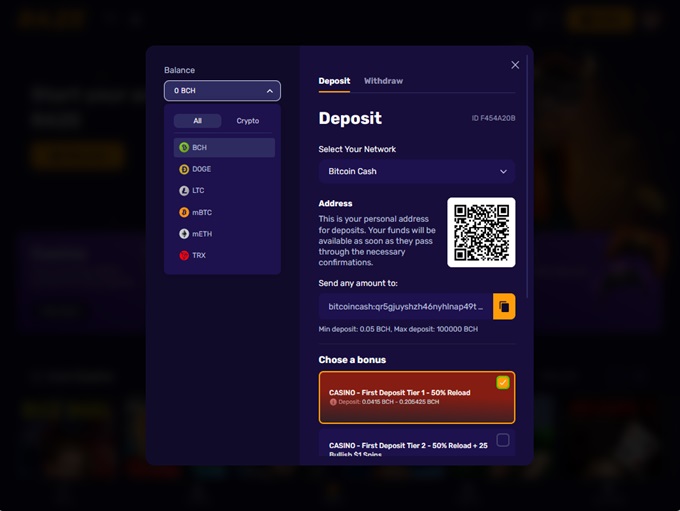Click the chevron in the balance selector
Image resolution: width=680 pixels, height=511 pixels.
coord(270,91)
